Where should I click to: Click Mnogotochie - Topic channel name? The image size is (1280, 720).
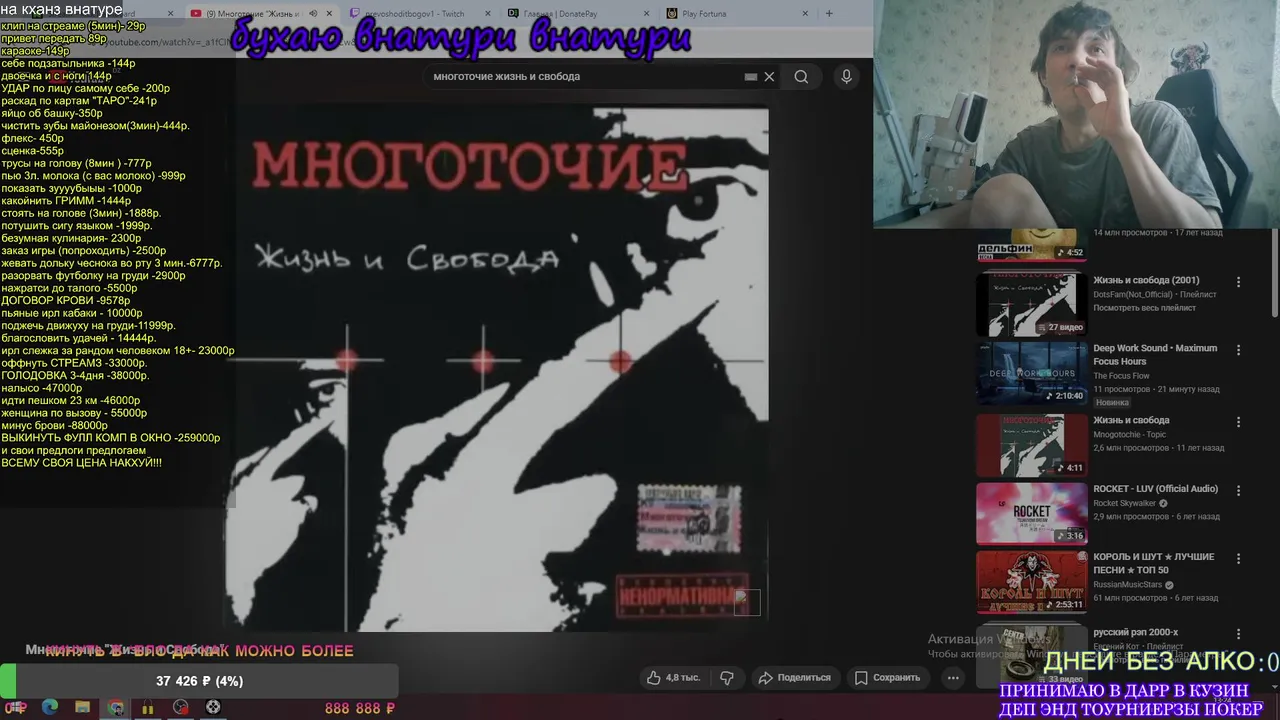[1131, 434]
